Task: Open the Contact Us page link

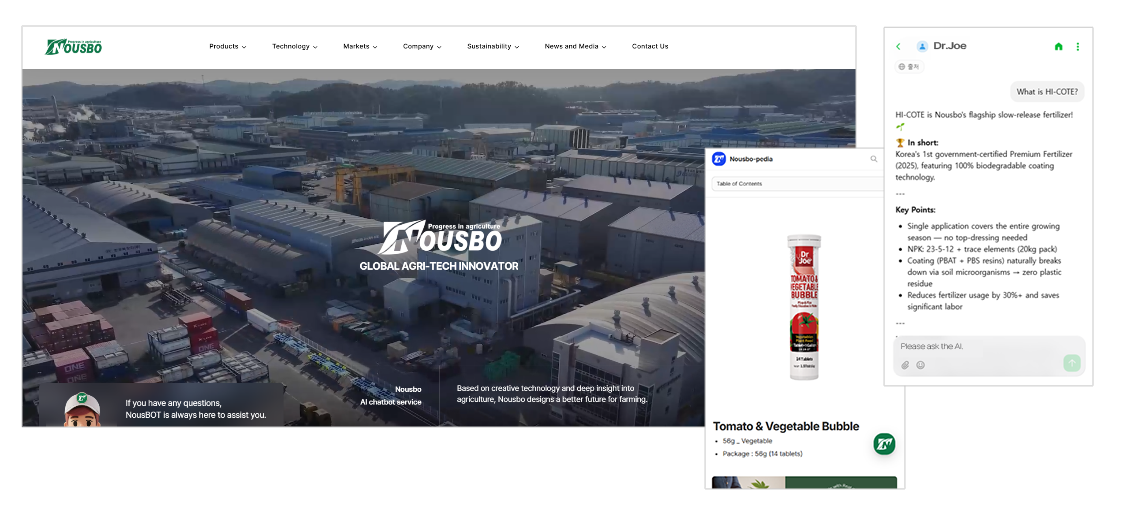Action: [650, 46]
